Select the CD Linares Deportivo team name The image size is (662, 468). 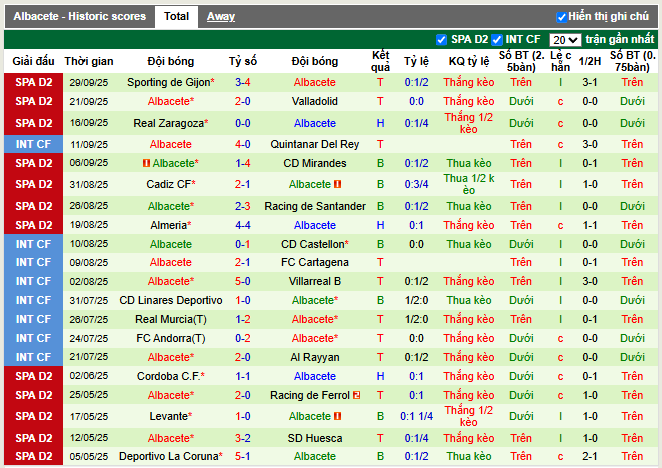[171, 300]
